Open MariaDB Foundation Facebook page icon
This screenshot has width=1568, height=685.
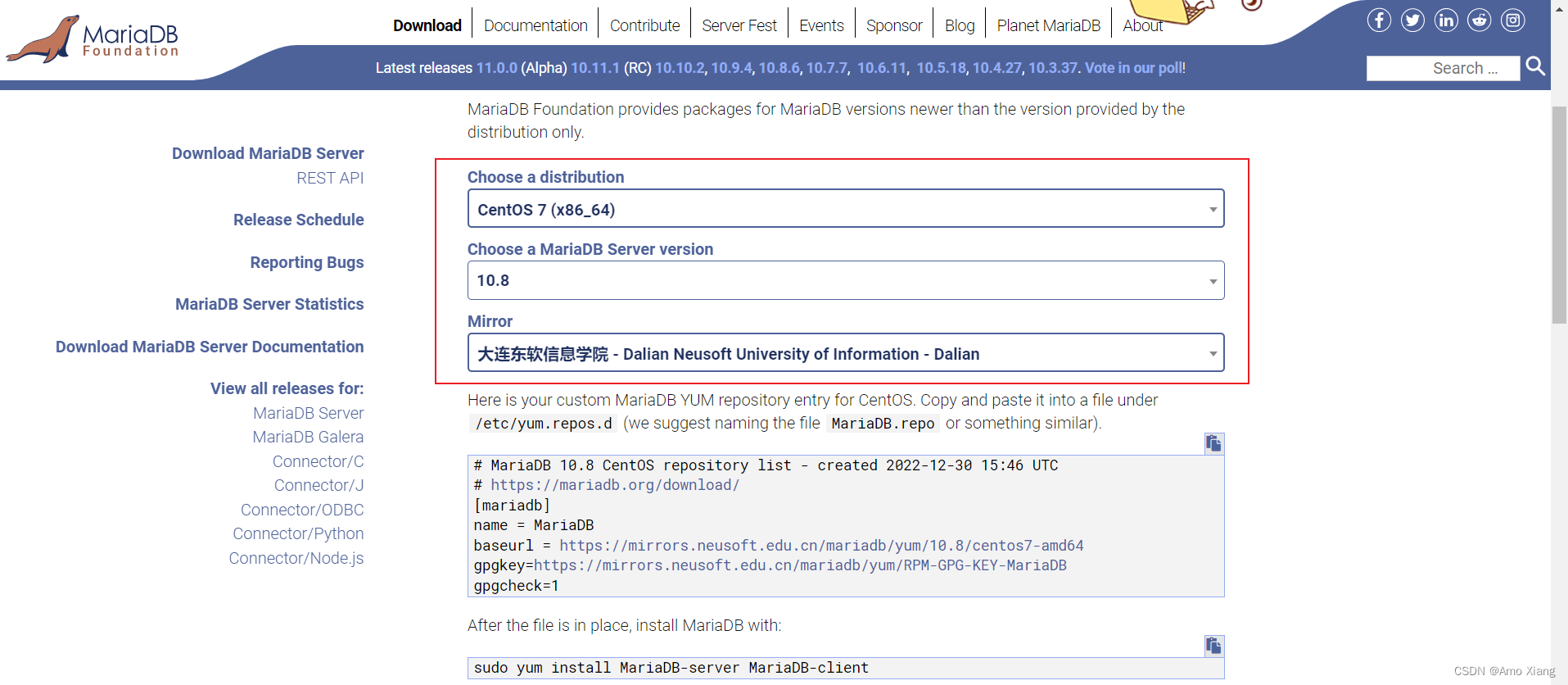tap(1379, 20)
